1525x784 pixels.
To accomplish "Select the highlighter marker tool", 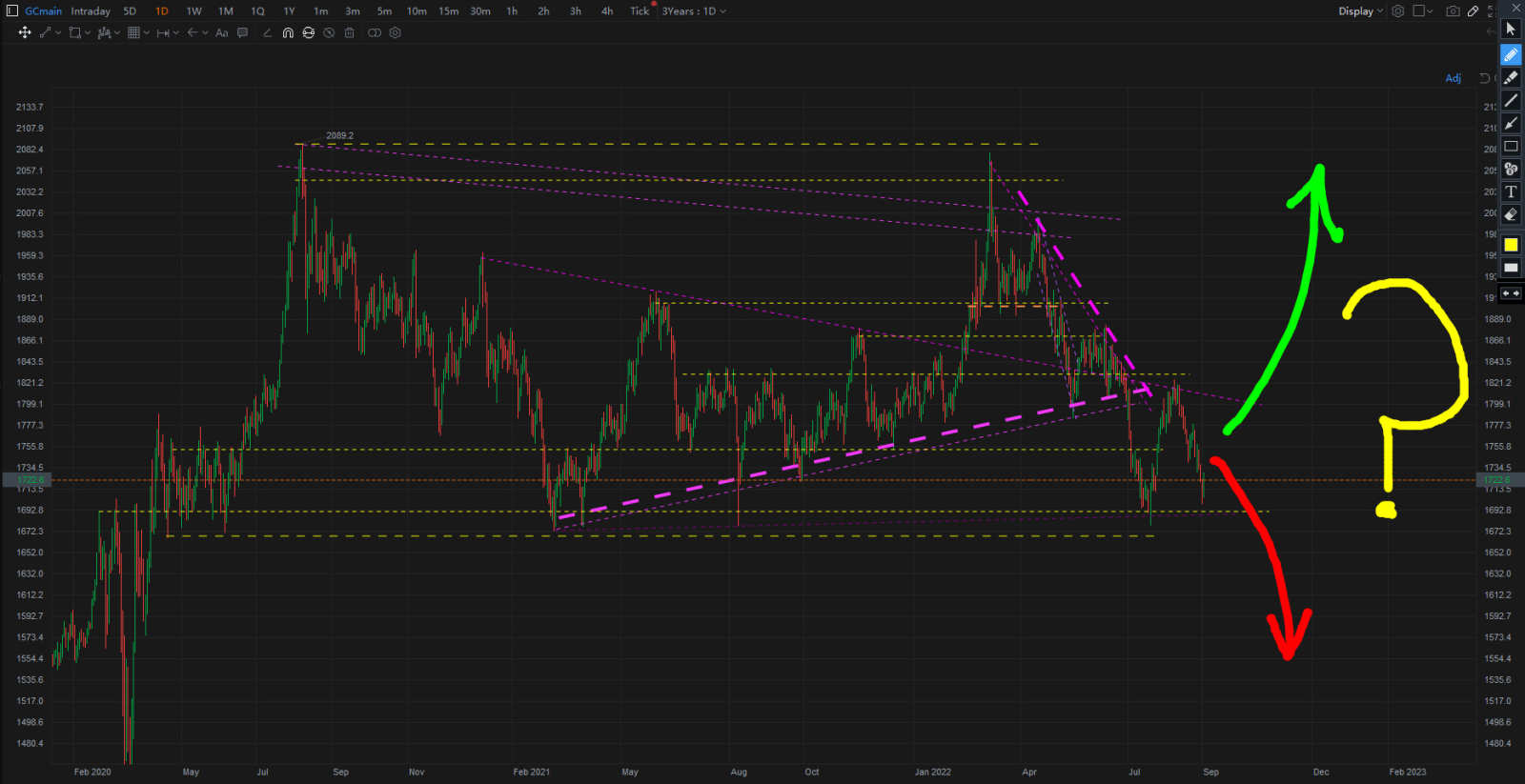I will (1511, 78).
